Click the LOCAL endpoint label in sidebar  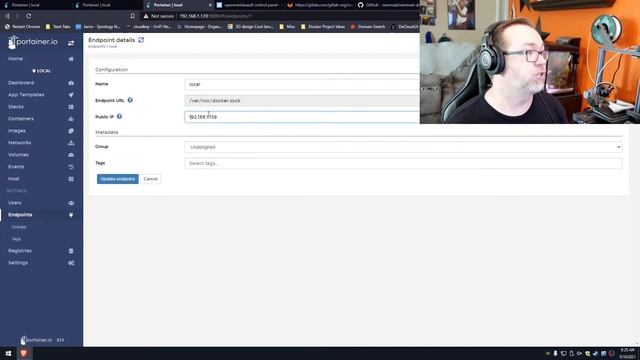[41, 71]
